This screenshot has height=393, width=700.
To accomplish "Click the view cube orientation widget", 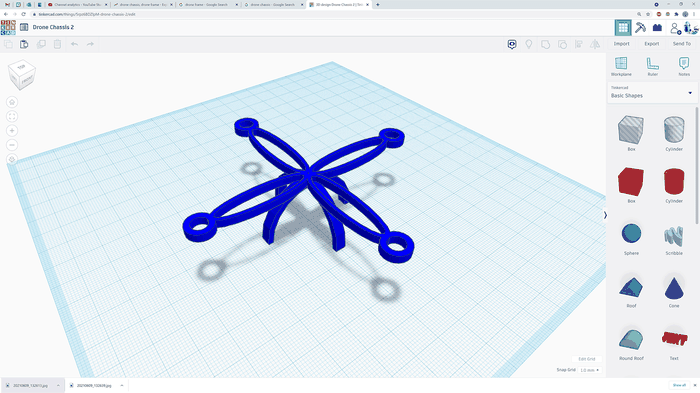I will (21, 75).
